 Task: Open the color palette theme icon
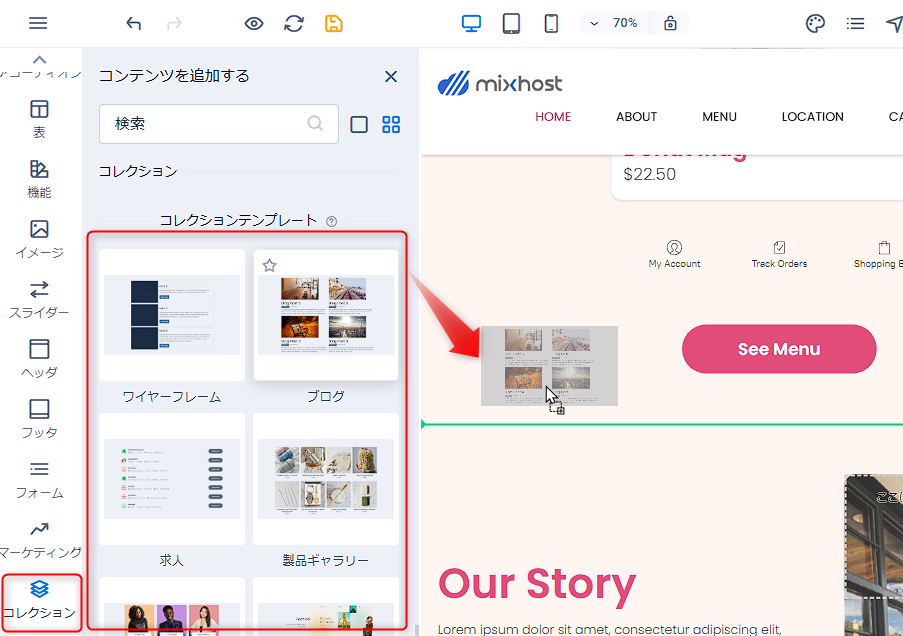point(815,23)
